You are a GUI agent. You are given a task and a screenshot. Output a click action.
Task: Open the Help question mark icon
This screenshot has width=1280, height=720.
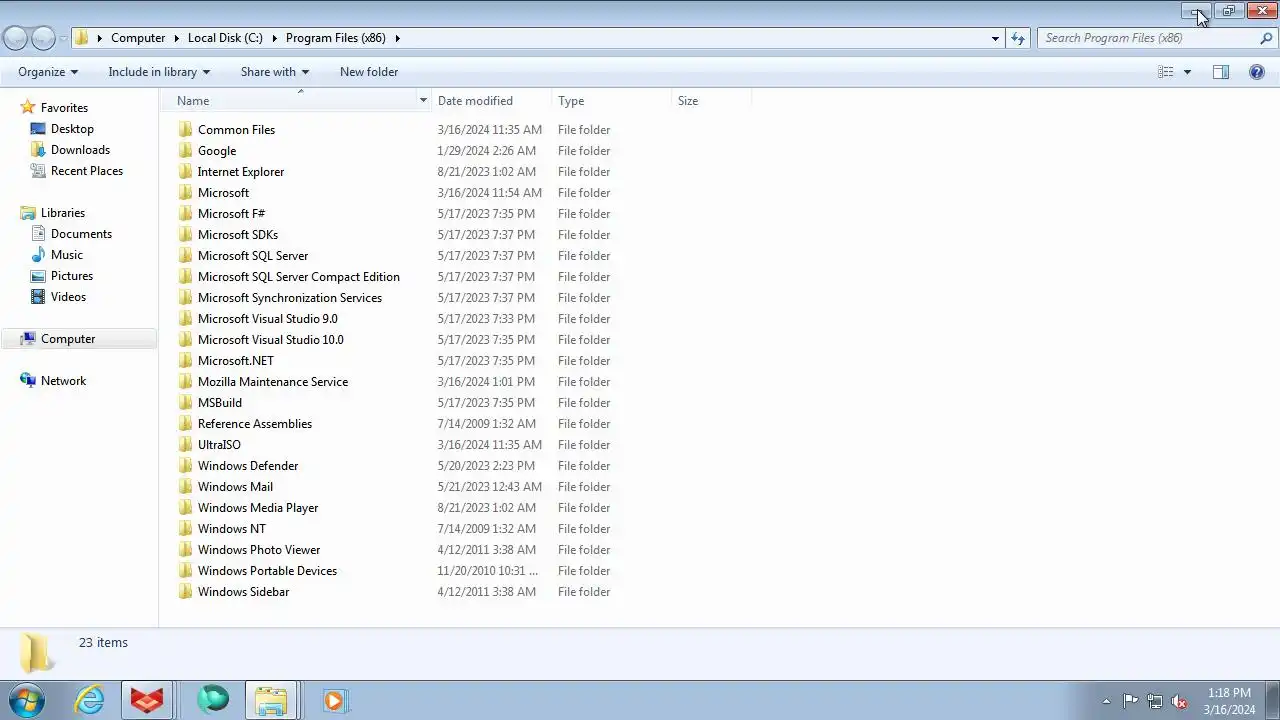pyautogui.click(x=1257, y=72)
